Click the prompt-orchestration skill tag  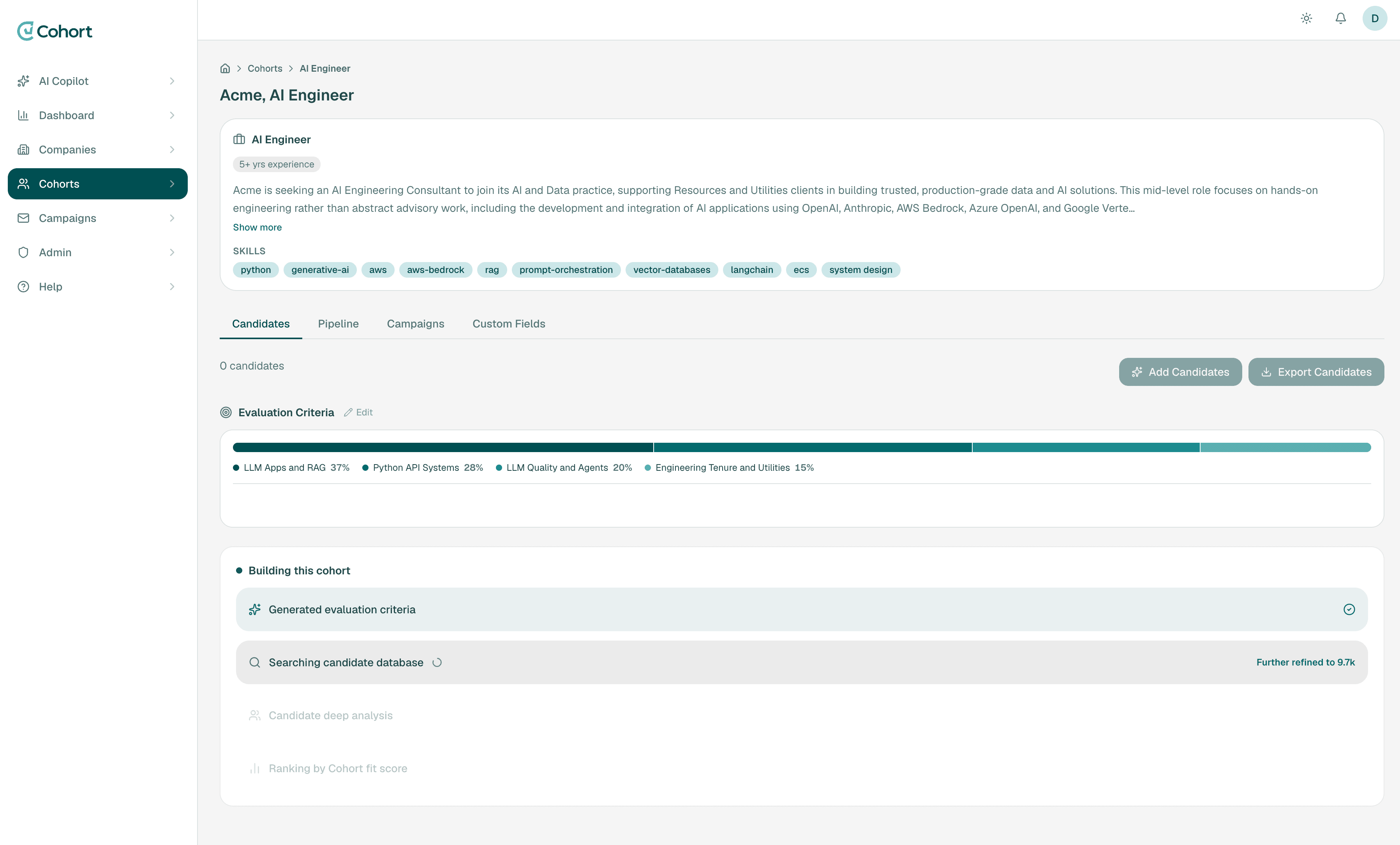point(566,270)
